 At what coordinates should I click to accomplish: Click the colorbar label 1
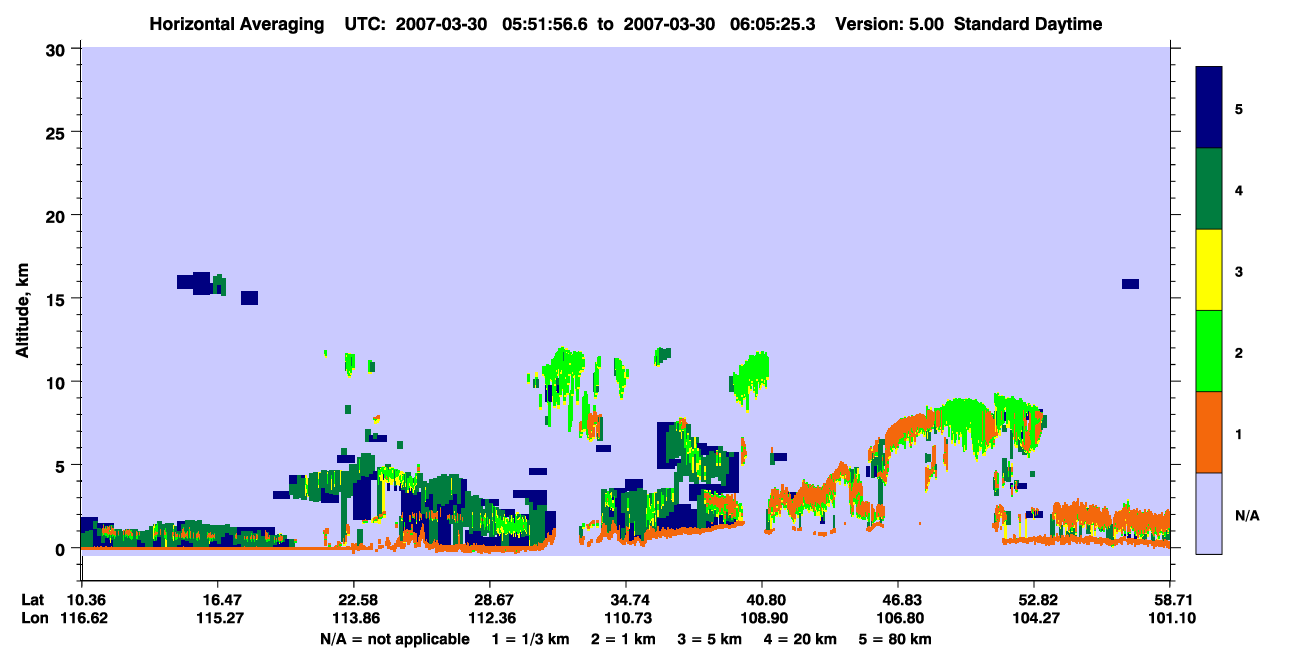(x=1238, y=434)
